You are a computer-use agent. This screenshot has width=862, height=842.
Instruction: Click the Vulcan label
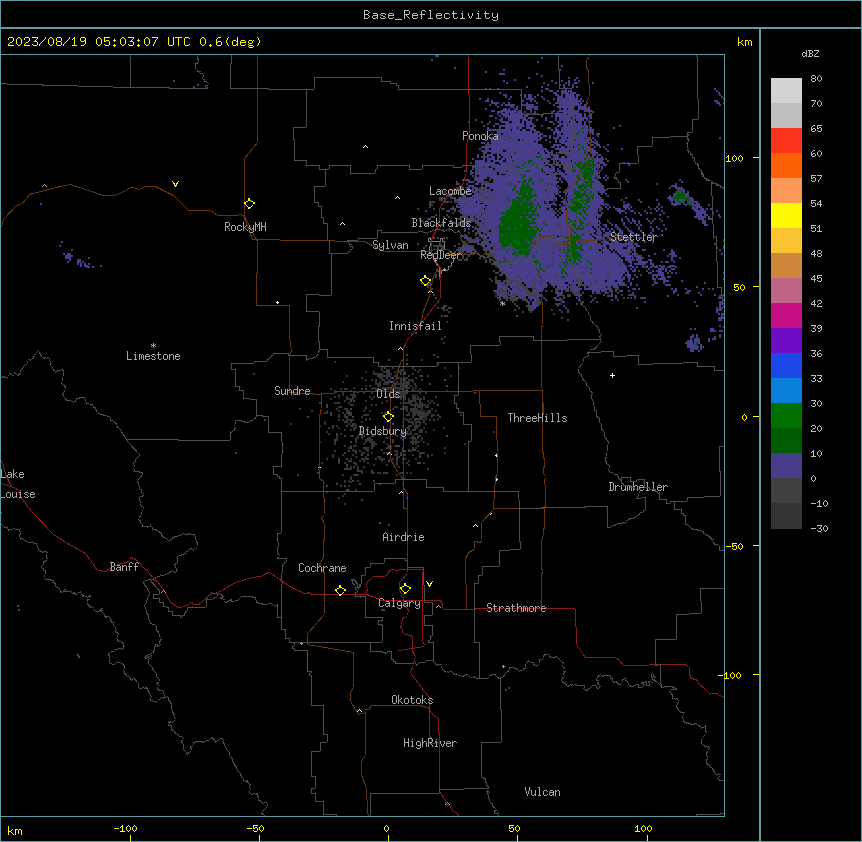coord(542,792)
